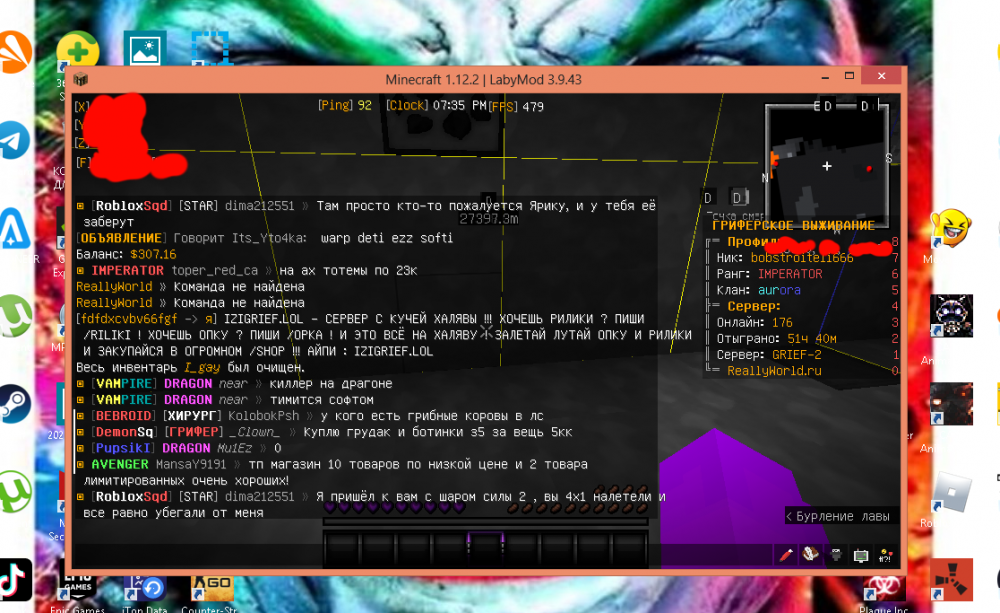Open the emoji and symbols icon in chat

[x=885, y=556]
